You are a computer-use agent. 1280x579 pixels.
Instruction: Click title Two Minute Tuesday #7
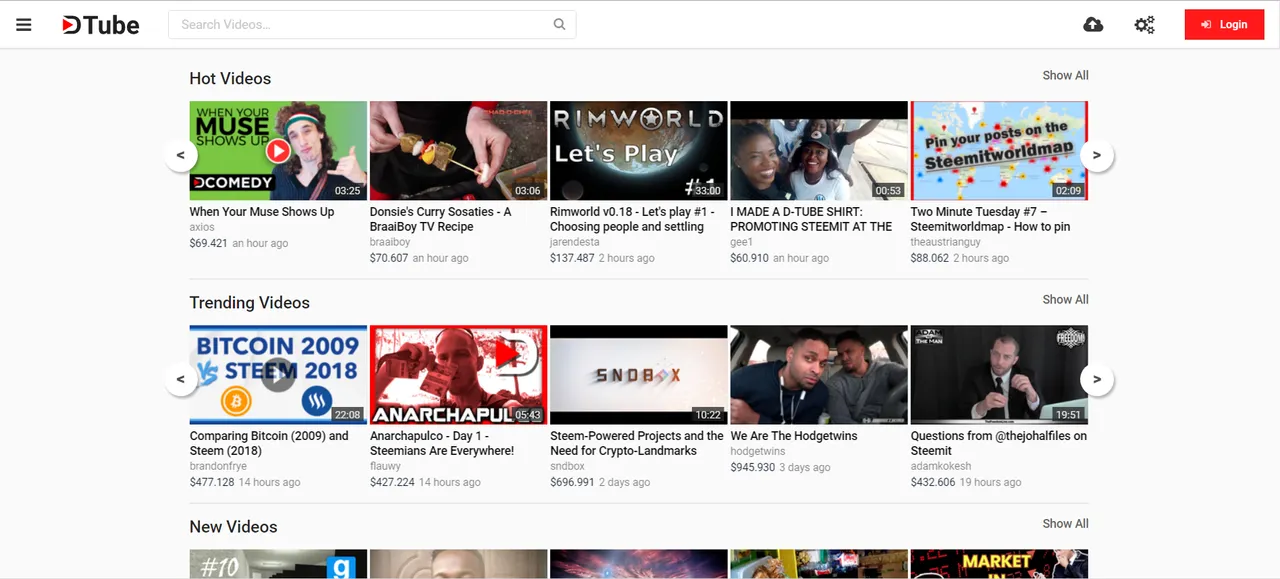[990, 219]
